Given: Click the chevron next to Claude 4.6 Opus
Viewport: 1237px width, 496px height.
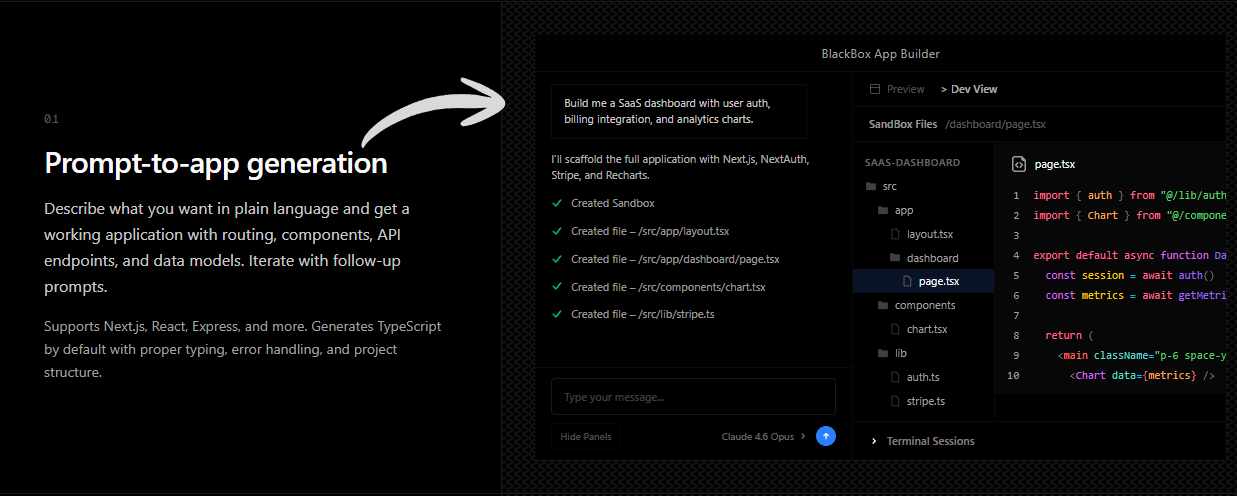Looking at the screenshot, I should 802,436.
